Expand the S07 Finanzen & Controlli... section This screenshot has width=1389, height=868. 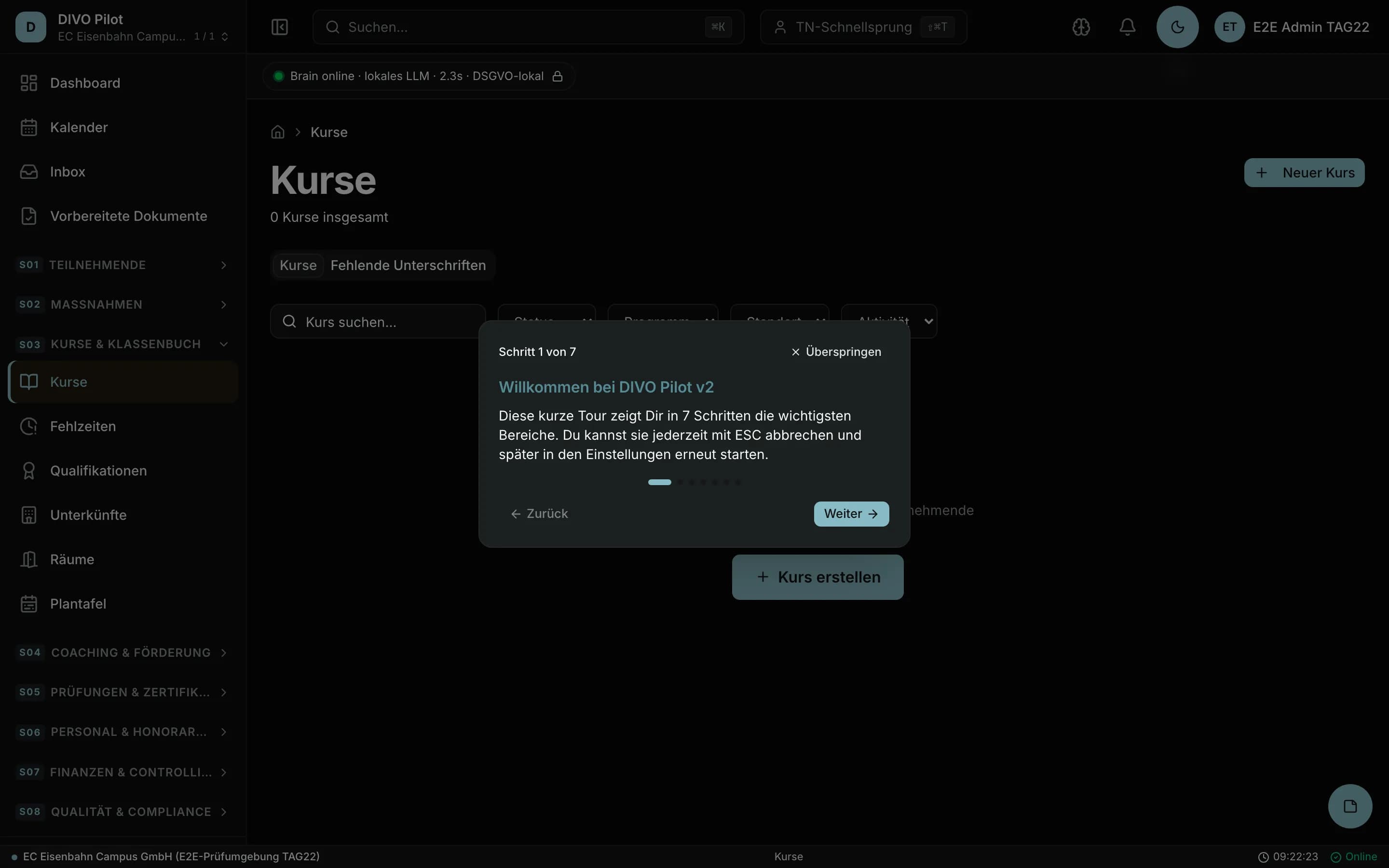pyautogui.click(x=123, y=772)
